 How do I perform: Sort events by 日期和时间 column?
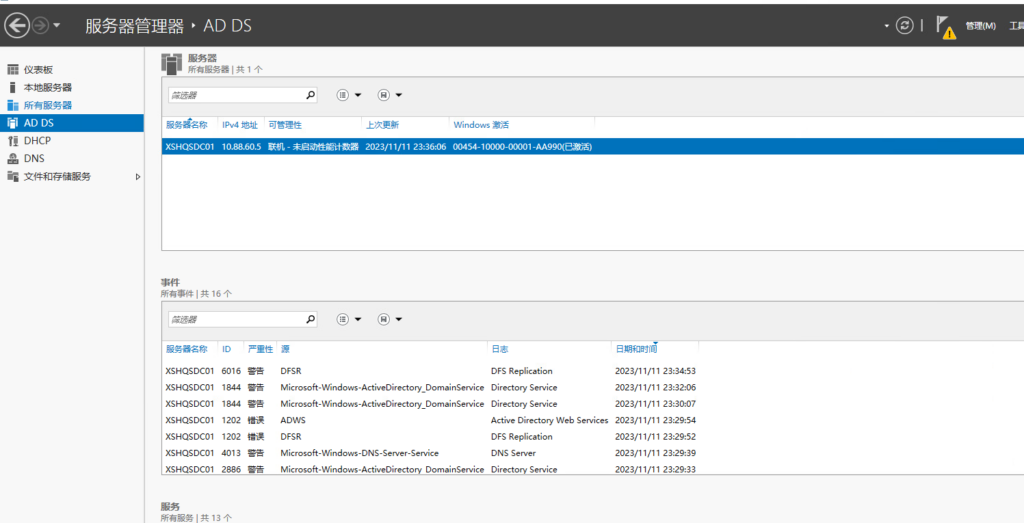636,349
